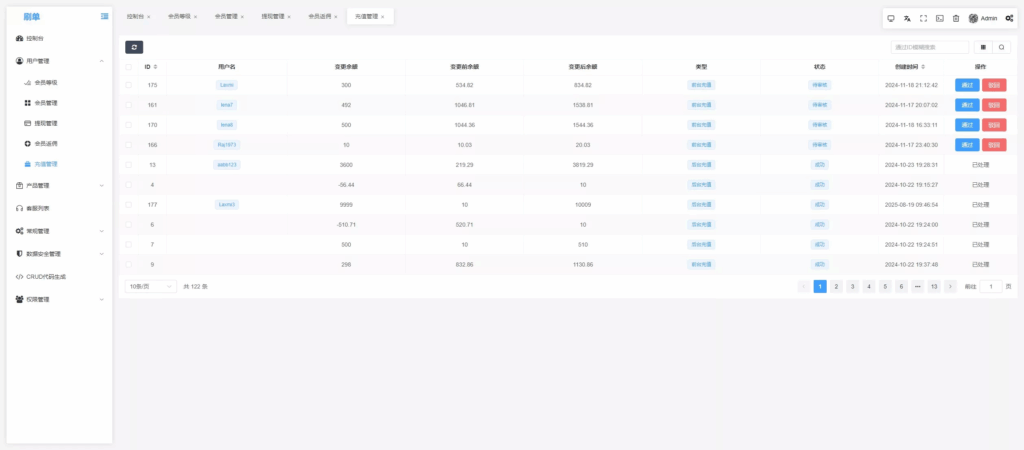Collapse the sidebar using the menu fold icon
Viewport: 1024px width, 450px height.
(x=105, y=17)
